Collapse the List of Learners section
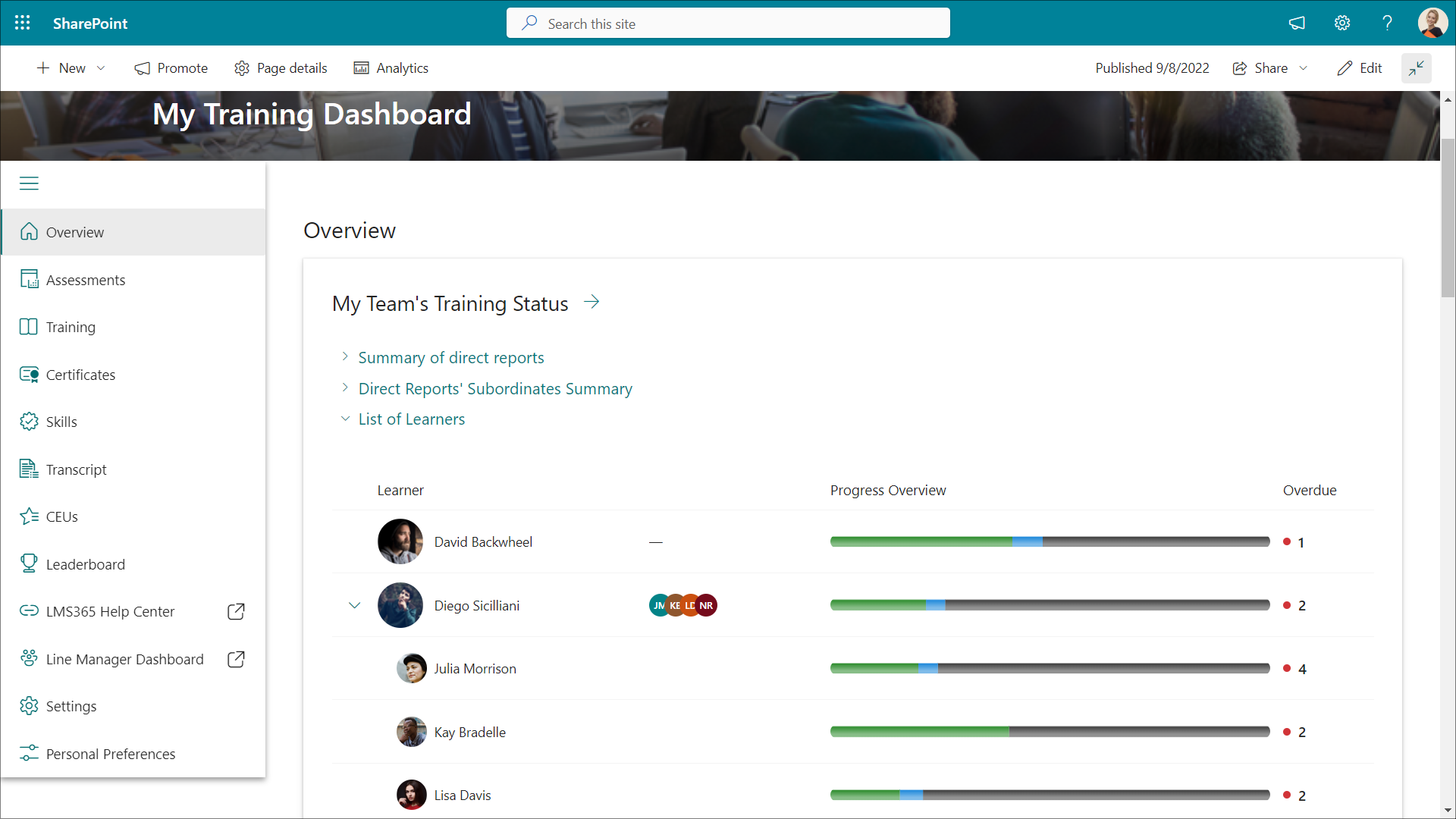The width and height of the screenshot is (1456, 819). pyautogui.click(x=411, y=419)
